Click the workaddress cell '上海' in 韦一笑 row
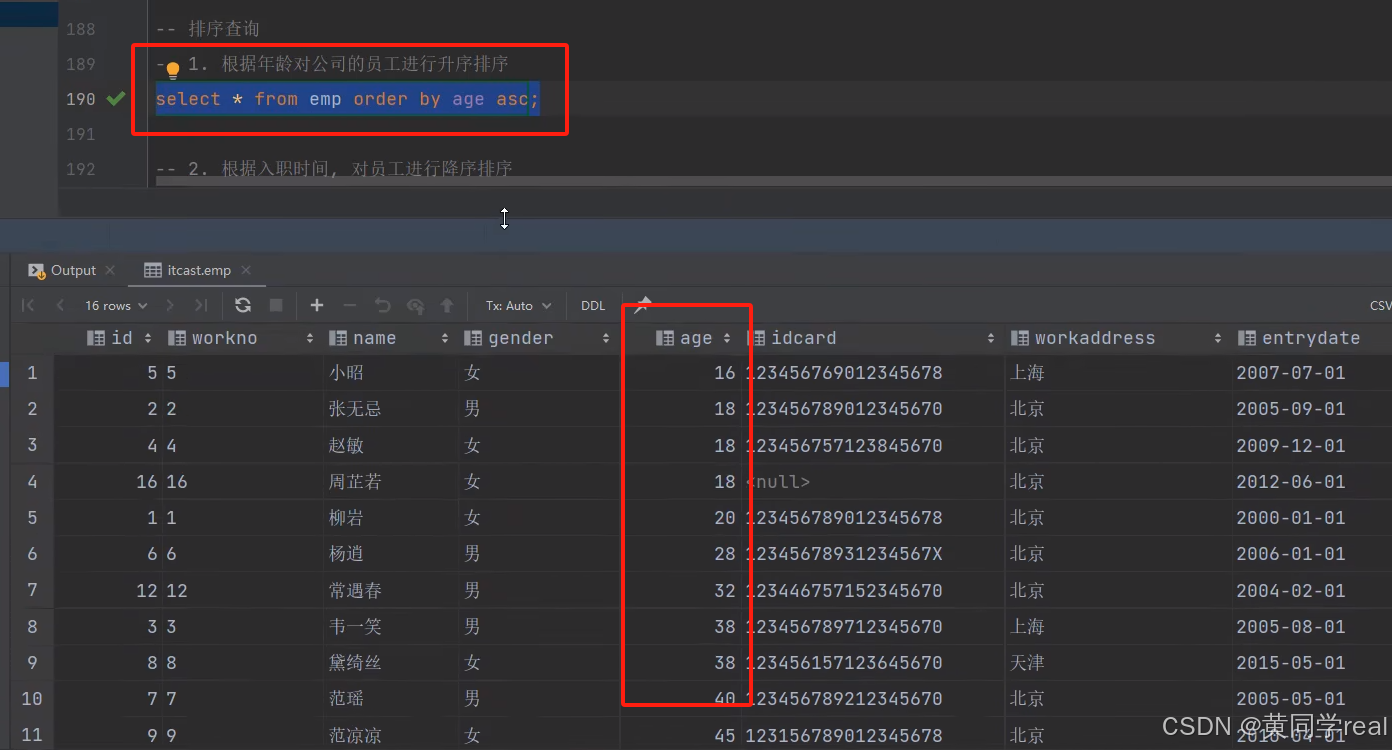 coord(1027,627)
